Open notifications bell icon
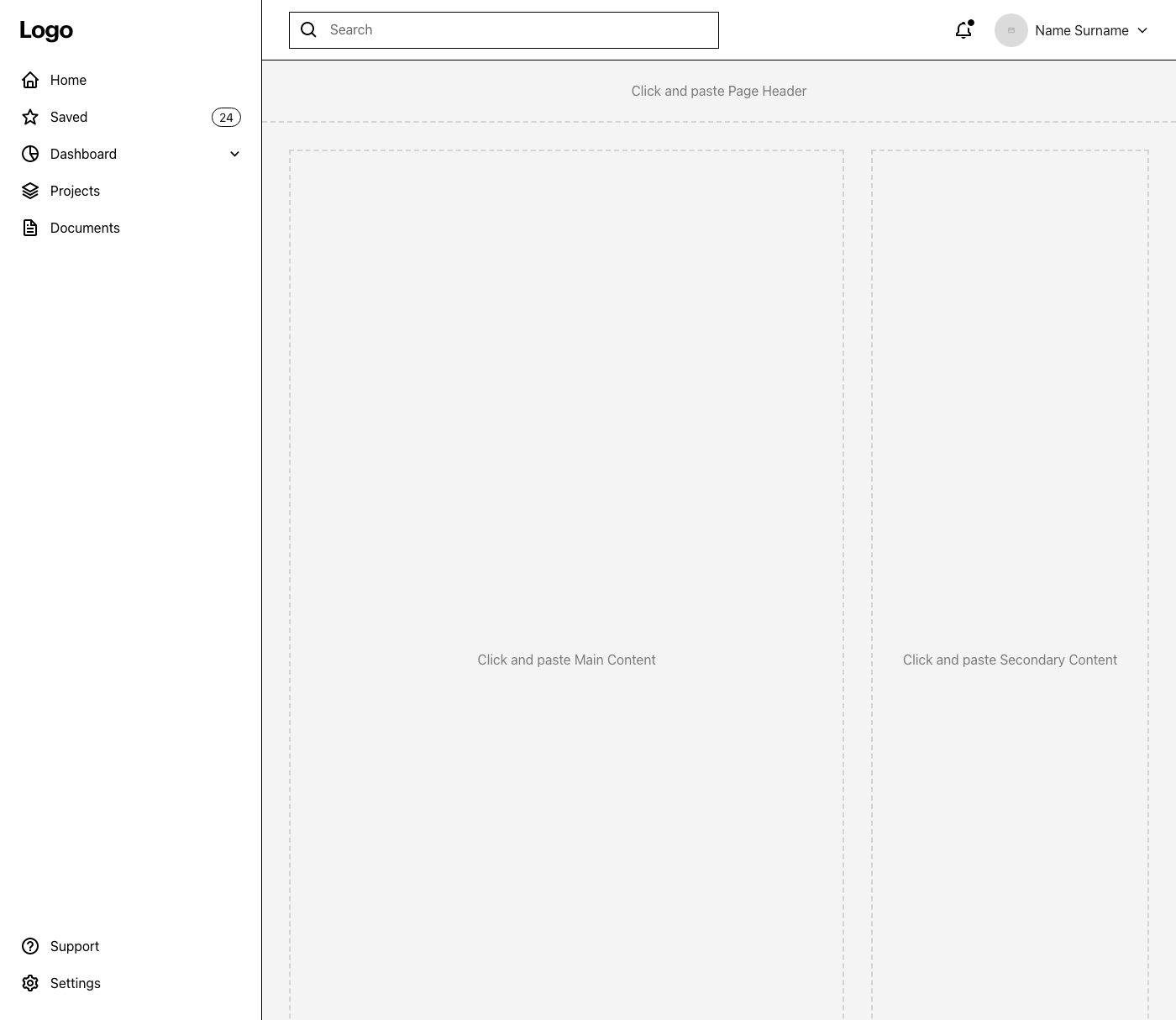The image size is (1176, 1020). (964, 30)
